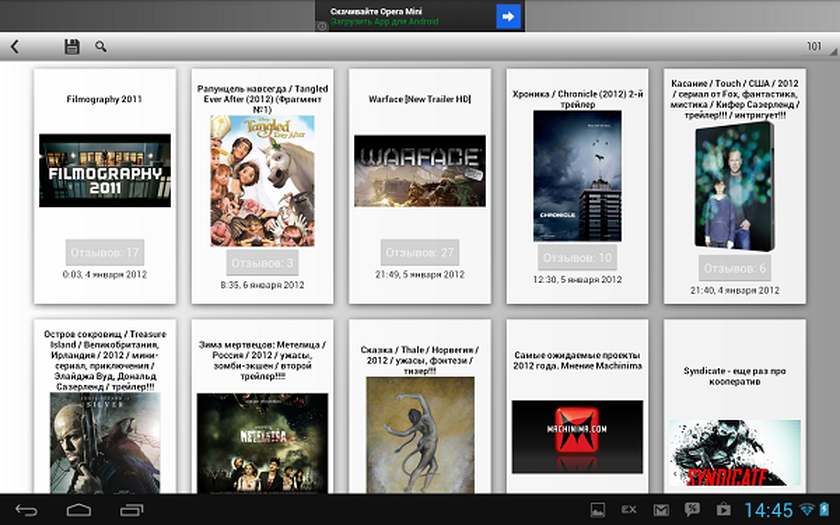Viewport: 840px width, 525px height.
Task: Open search with the magnifier icon
Action: pos(101,46)
